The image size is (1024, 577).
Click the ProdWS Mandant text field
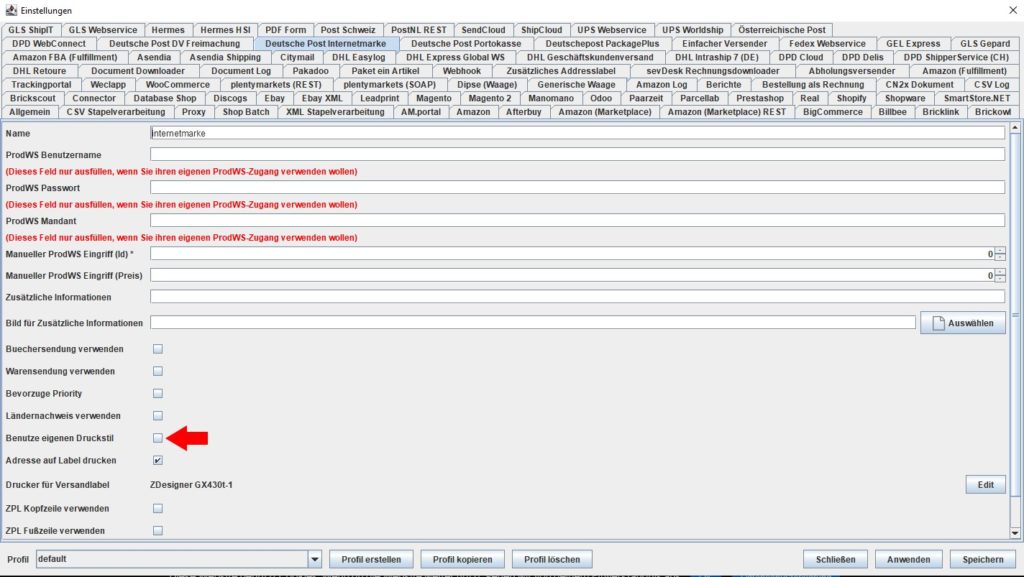click(x=577, y=221)
